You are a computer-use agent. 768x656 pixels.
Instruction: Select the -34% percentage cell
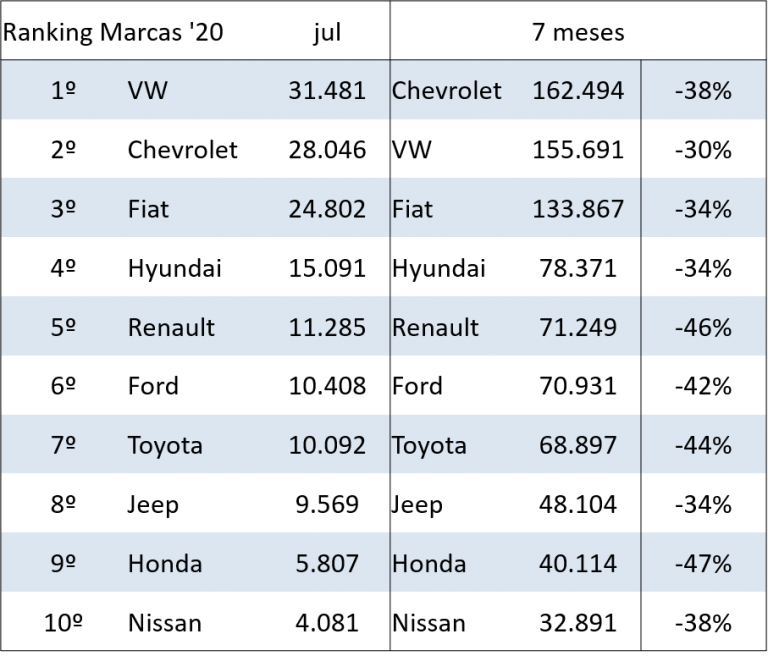[703, 209]
